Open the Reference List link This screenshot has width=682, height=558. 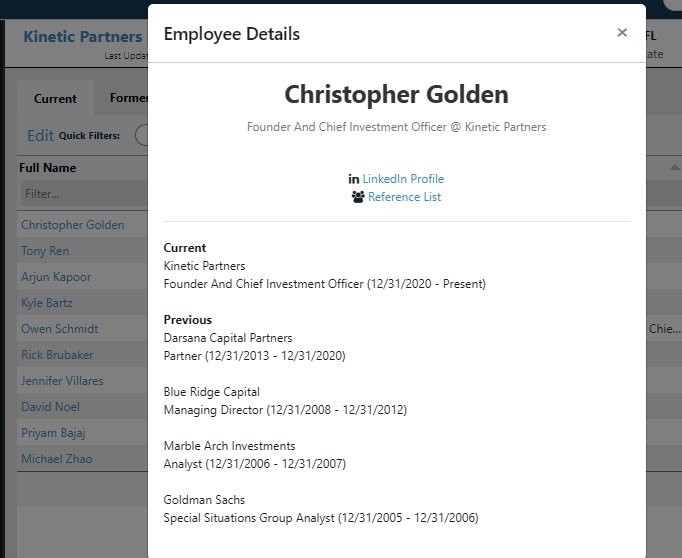pos(404,197)
